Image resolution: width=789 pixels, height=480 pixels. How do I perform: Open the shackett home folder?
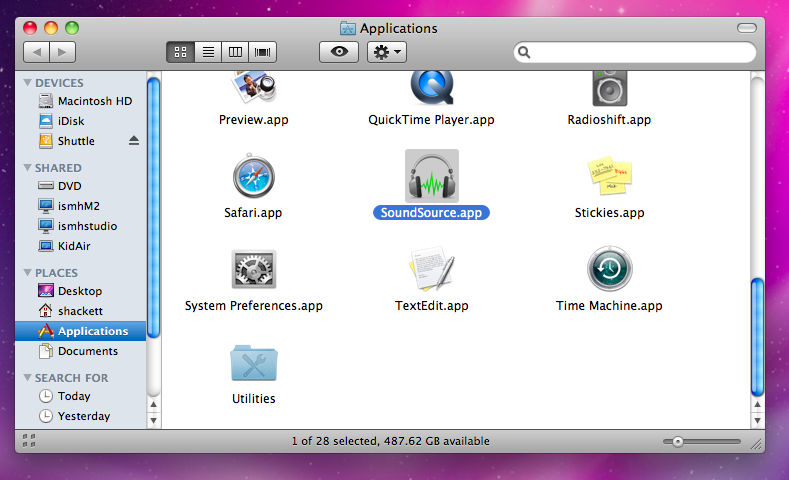[x=81, y=311]
